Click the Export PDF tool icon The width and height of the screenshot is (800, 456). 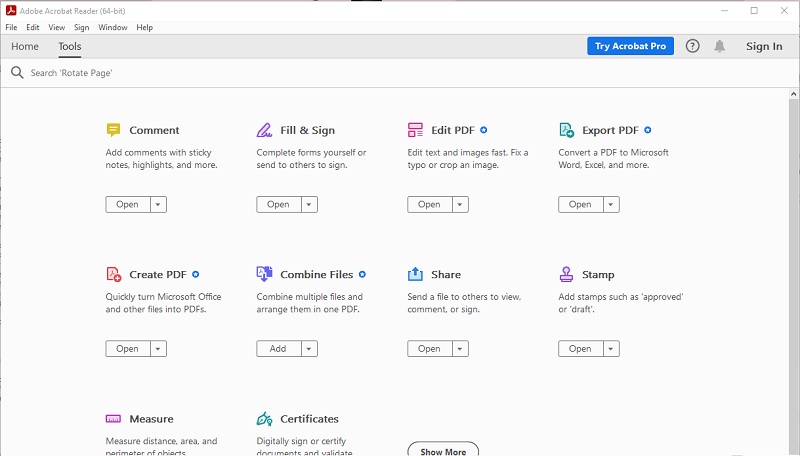click(x=566, y=130)
